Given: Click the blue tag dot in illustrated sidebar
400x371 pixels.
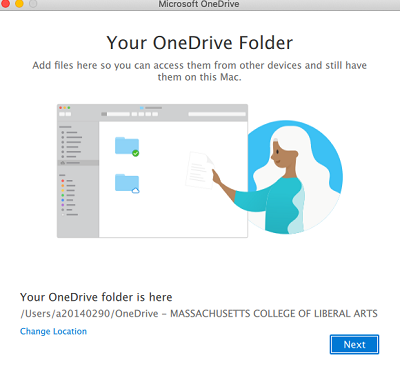Looking at the screenshot, I should (63, 200).
